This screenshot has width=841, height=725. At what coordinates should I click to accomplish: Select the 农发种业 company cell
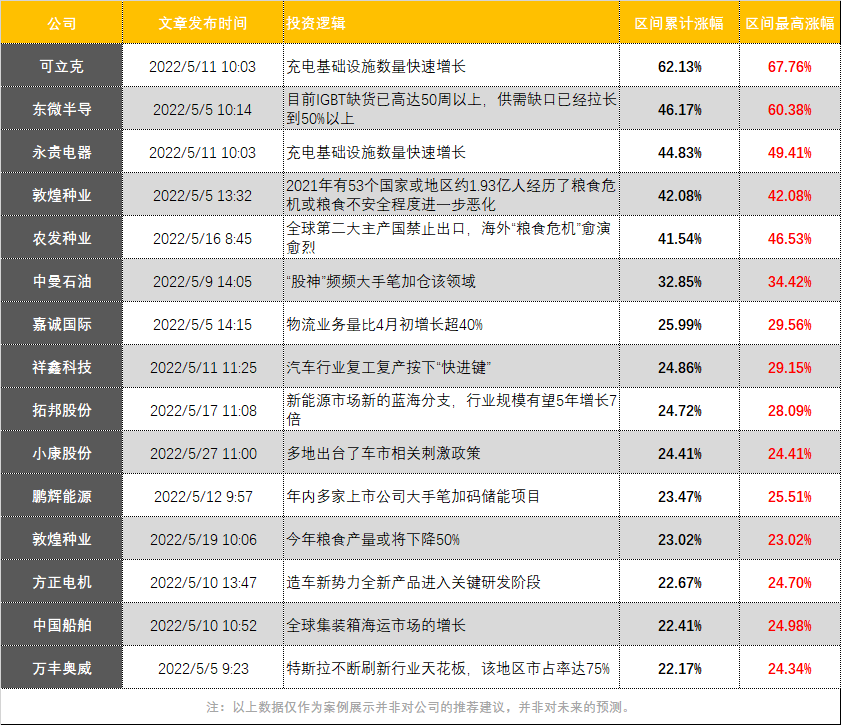coord(62,239)
